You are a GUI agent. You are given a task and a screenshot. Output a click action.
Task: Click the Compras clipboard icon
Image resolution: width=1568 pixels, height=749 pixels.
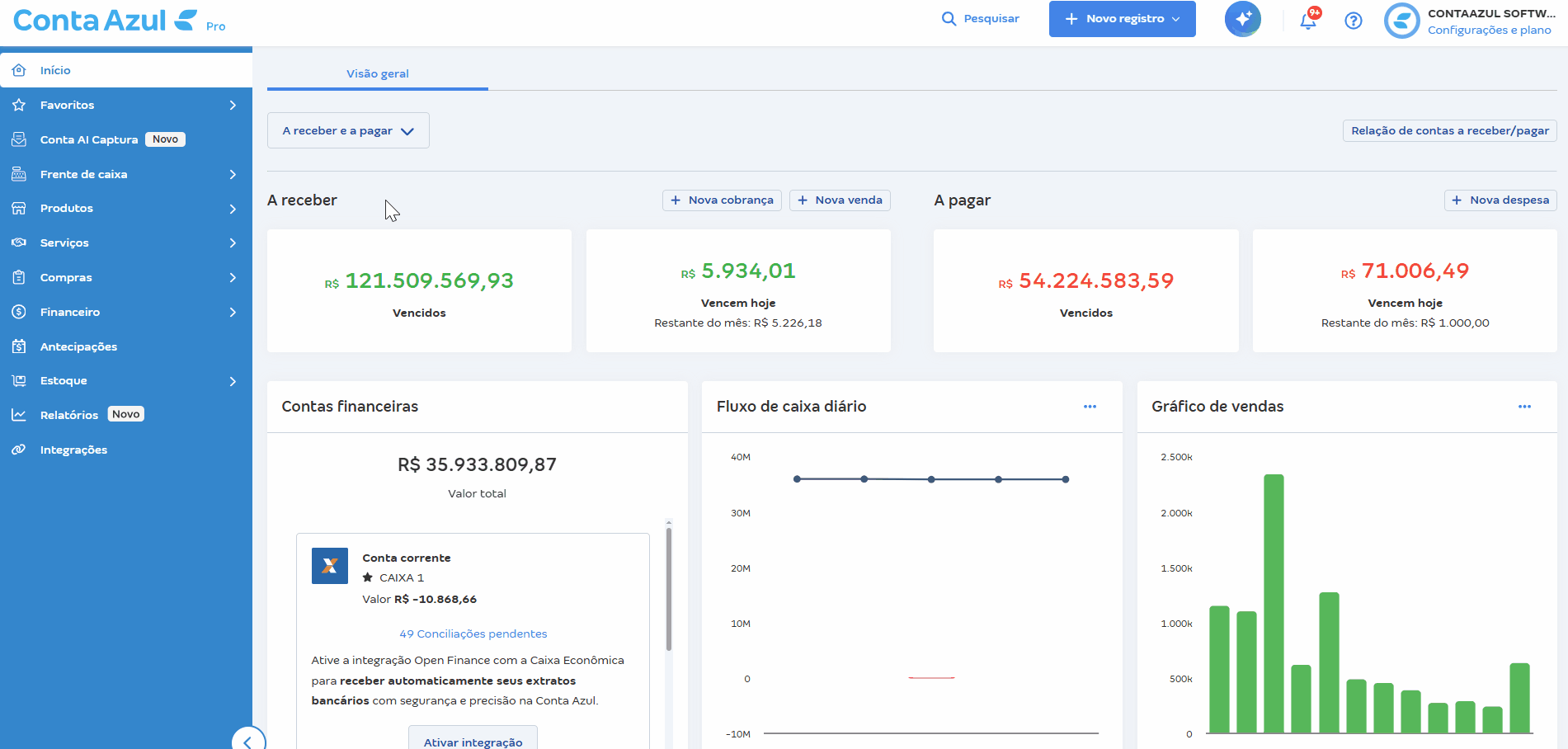pos(19,277)
